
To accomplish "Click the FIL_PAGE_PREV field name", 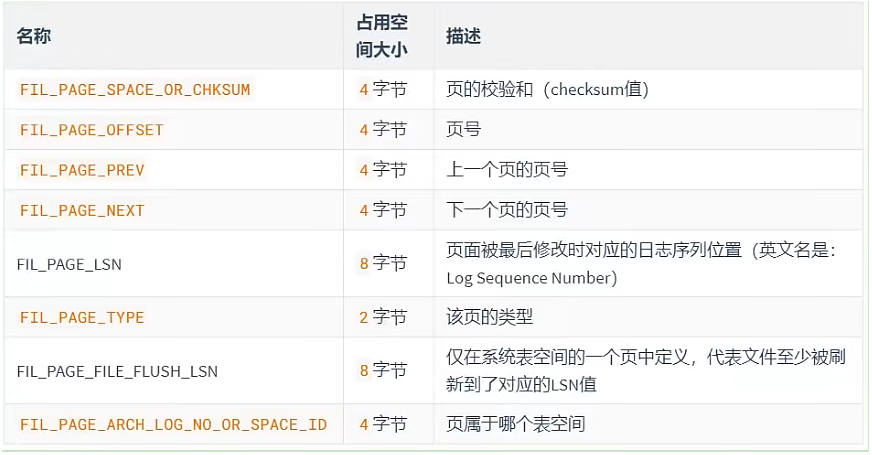I will (x=82, y=170).
